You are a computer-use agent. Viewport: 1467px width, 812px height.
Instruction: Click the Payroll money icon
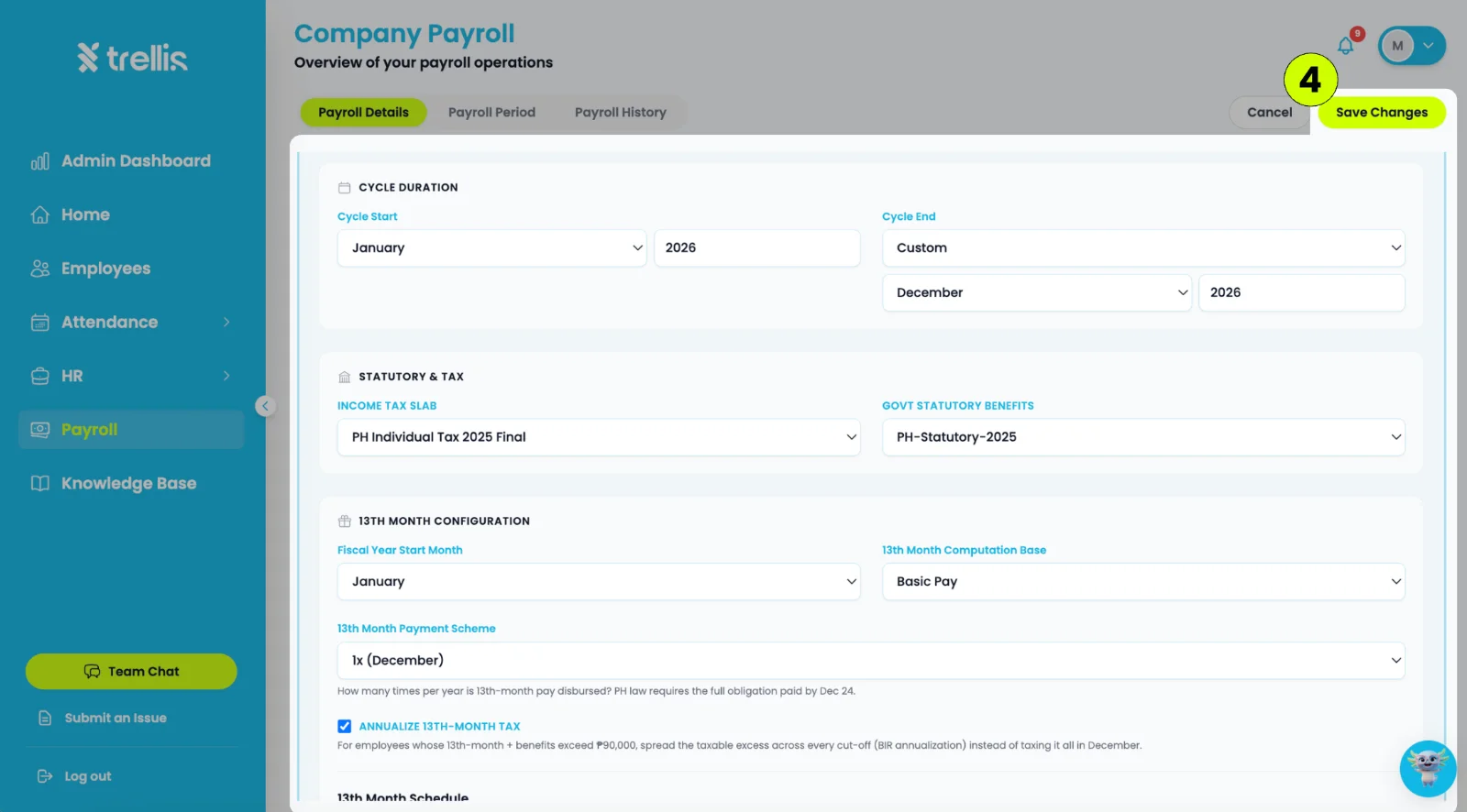click(40, 430)
